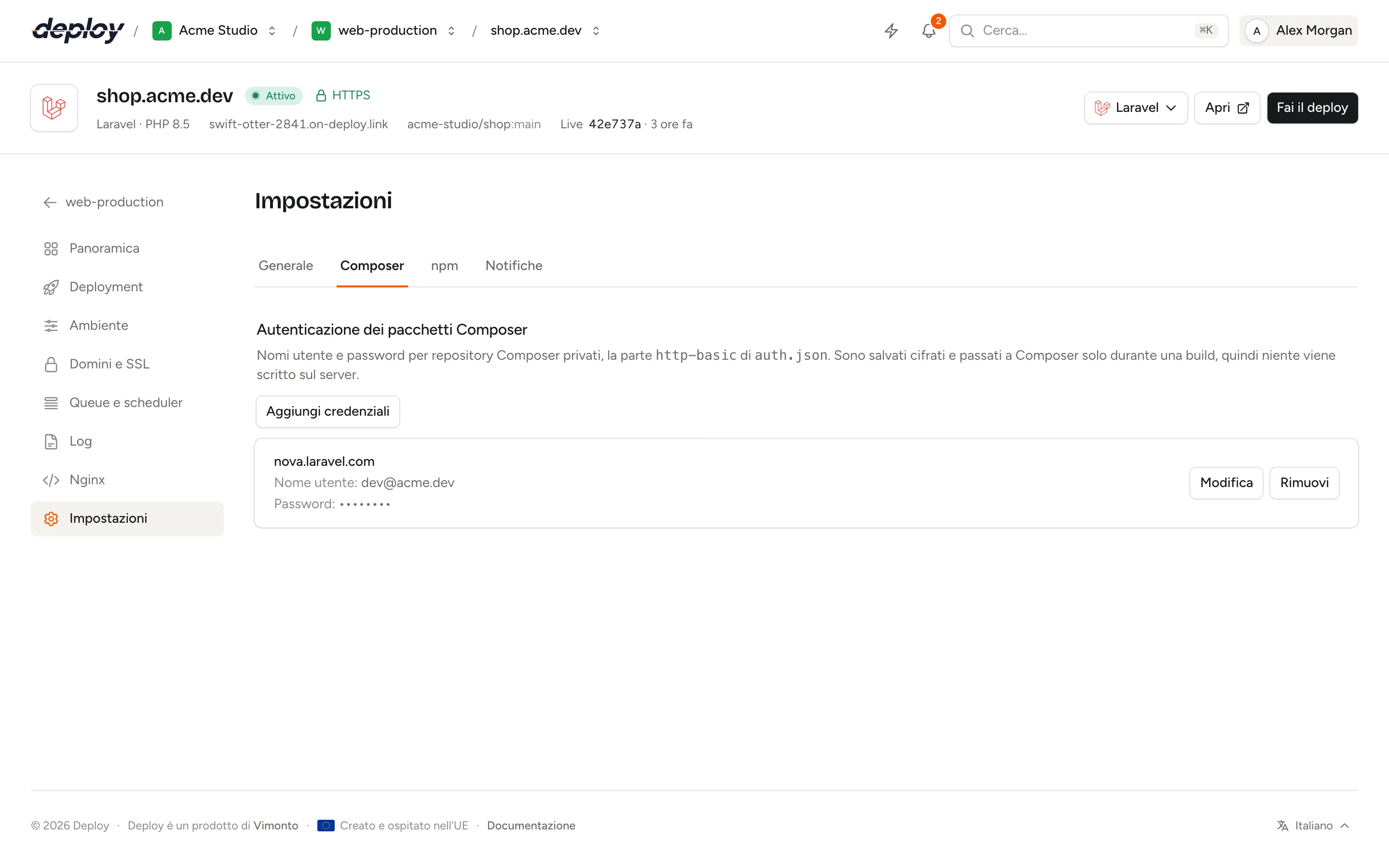Open Domini e SSL section
Screen dimensions: 1389x868
tap(127, 364)
